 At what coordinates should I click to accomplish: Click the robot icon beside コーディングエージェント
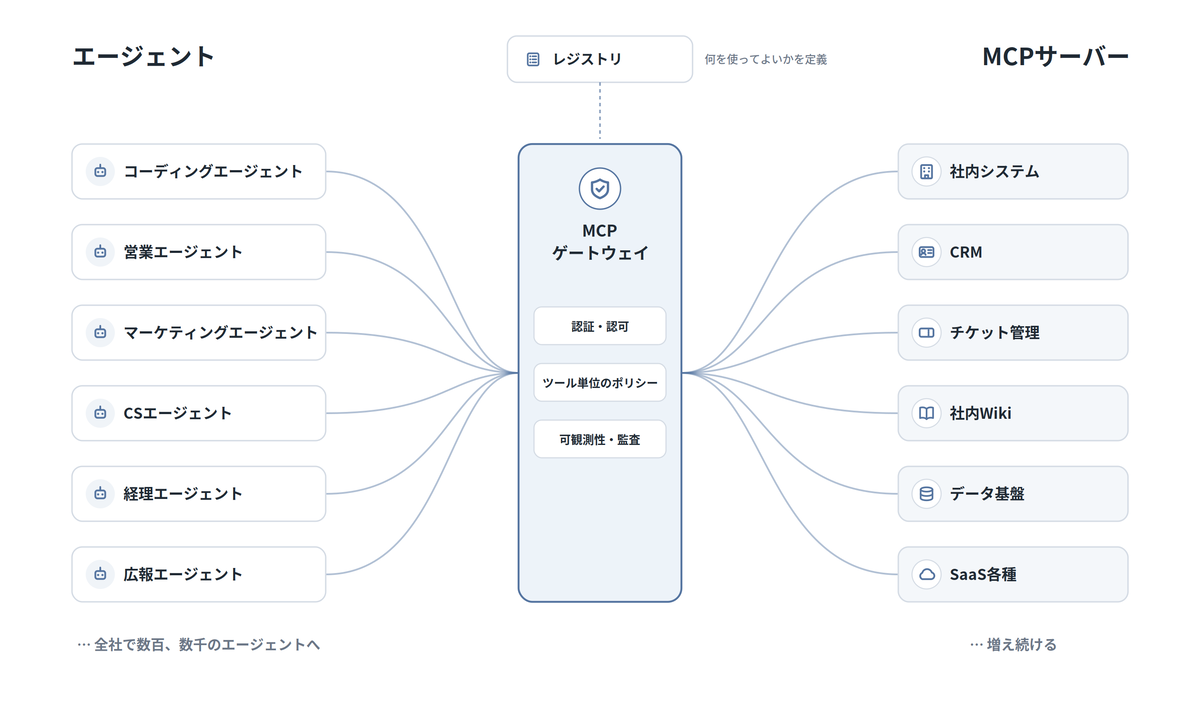point(100,172)
